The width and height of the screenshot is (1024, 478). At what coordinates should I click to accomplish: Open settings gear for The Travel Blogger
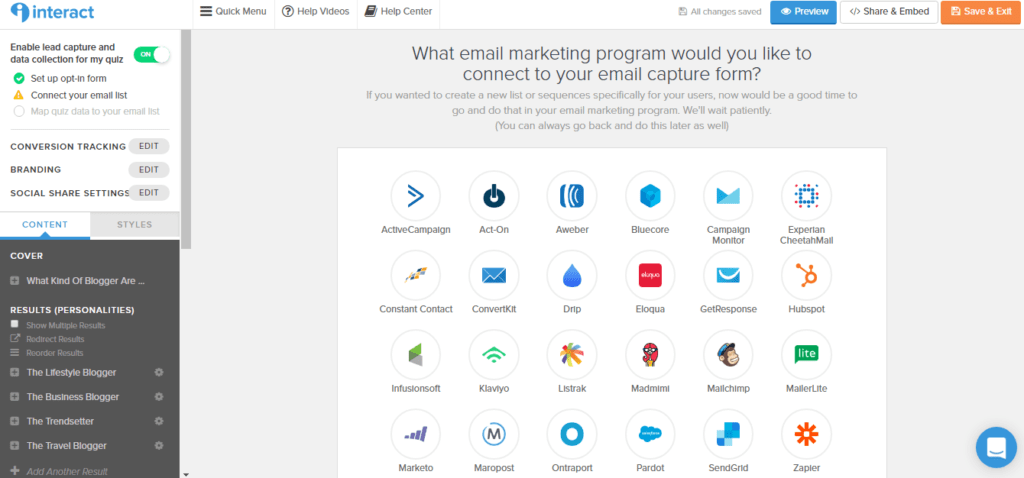pyautogui.click(x=158, y=445)
